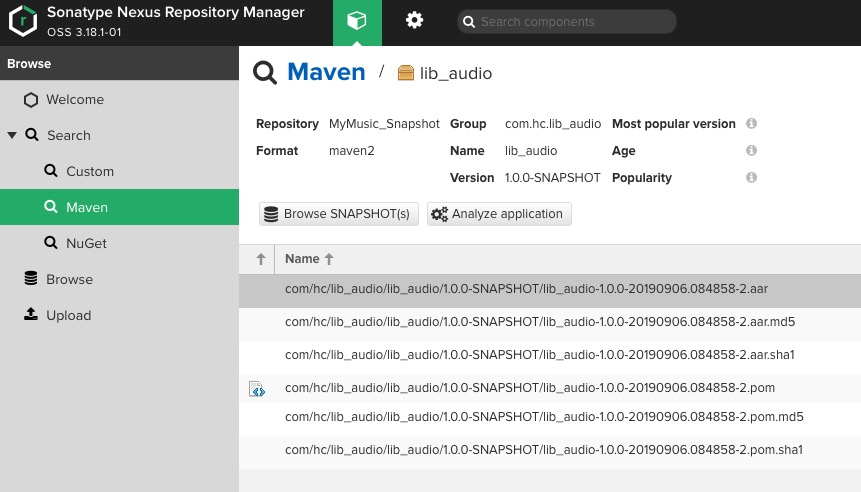Click the MyMusic_Snapshot repository value
This screenshot has height=492, width=861.
tap(384, 124)
